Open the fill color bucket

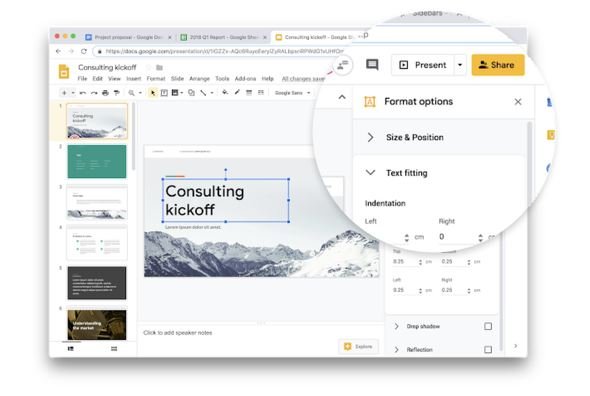[225, 92]
